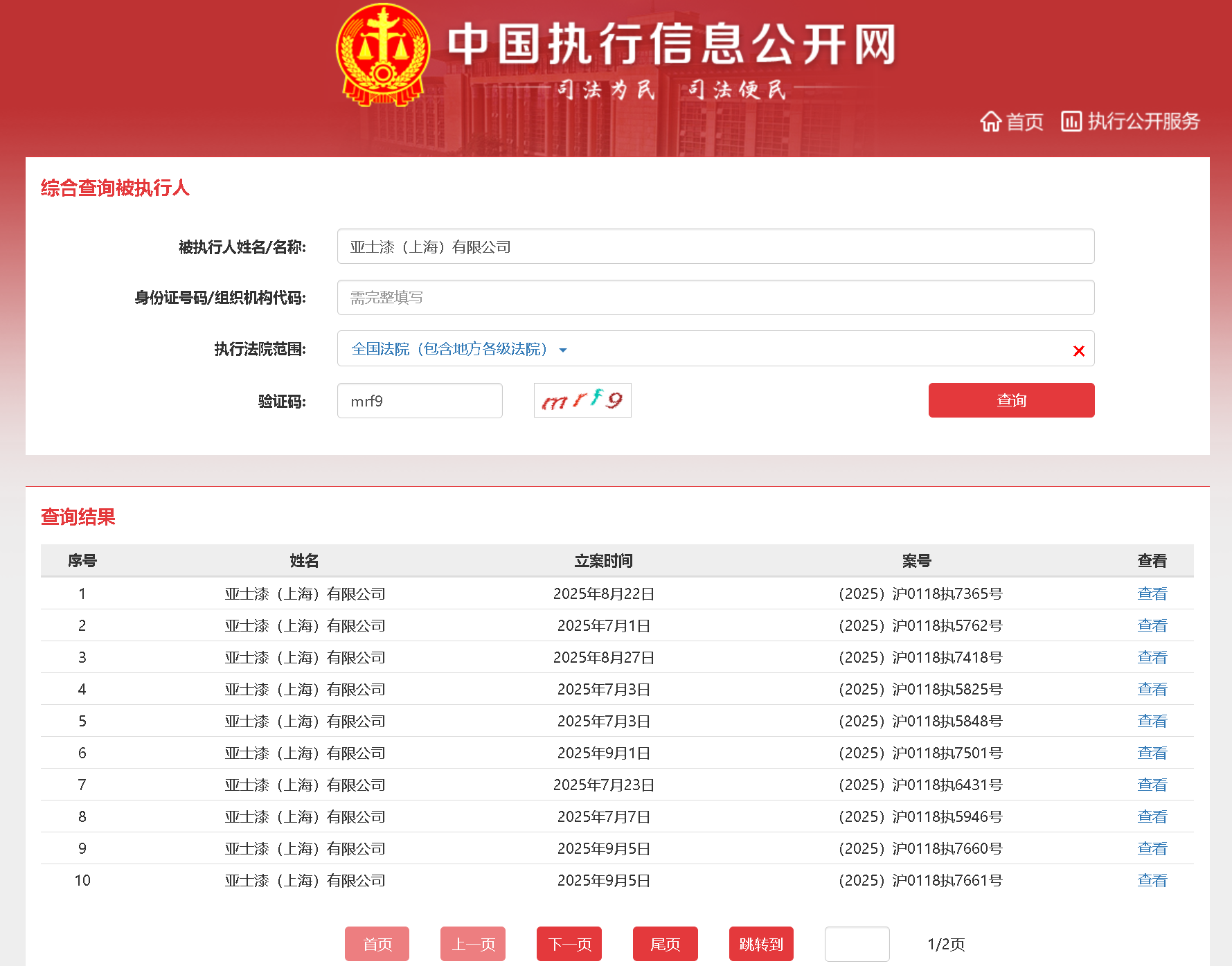Image resolution: width=1232 pixels, height=966 pixels.
Task: Select date cell 2025年8月27日
Action: (x=604, y=657)
